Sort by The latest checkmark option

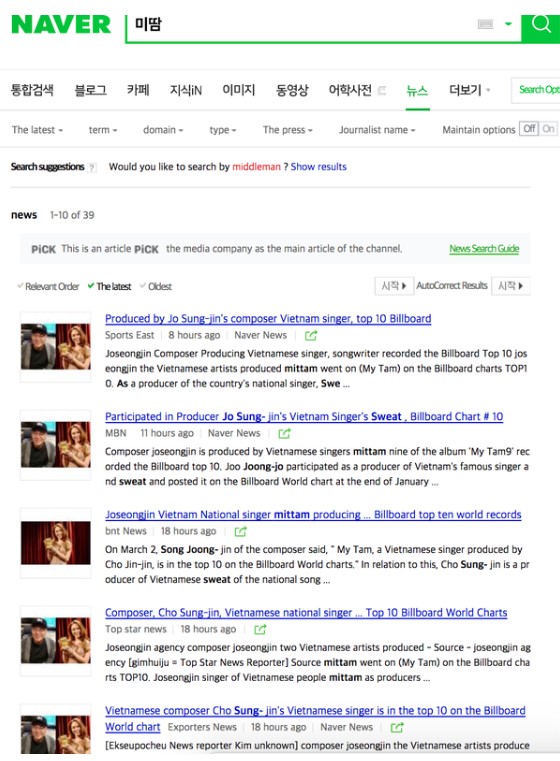109,286
